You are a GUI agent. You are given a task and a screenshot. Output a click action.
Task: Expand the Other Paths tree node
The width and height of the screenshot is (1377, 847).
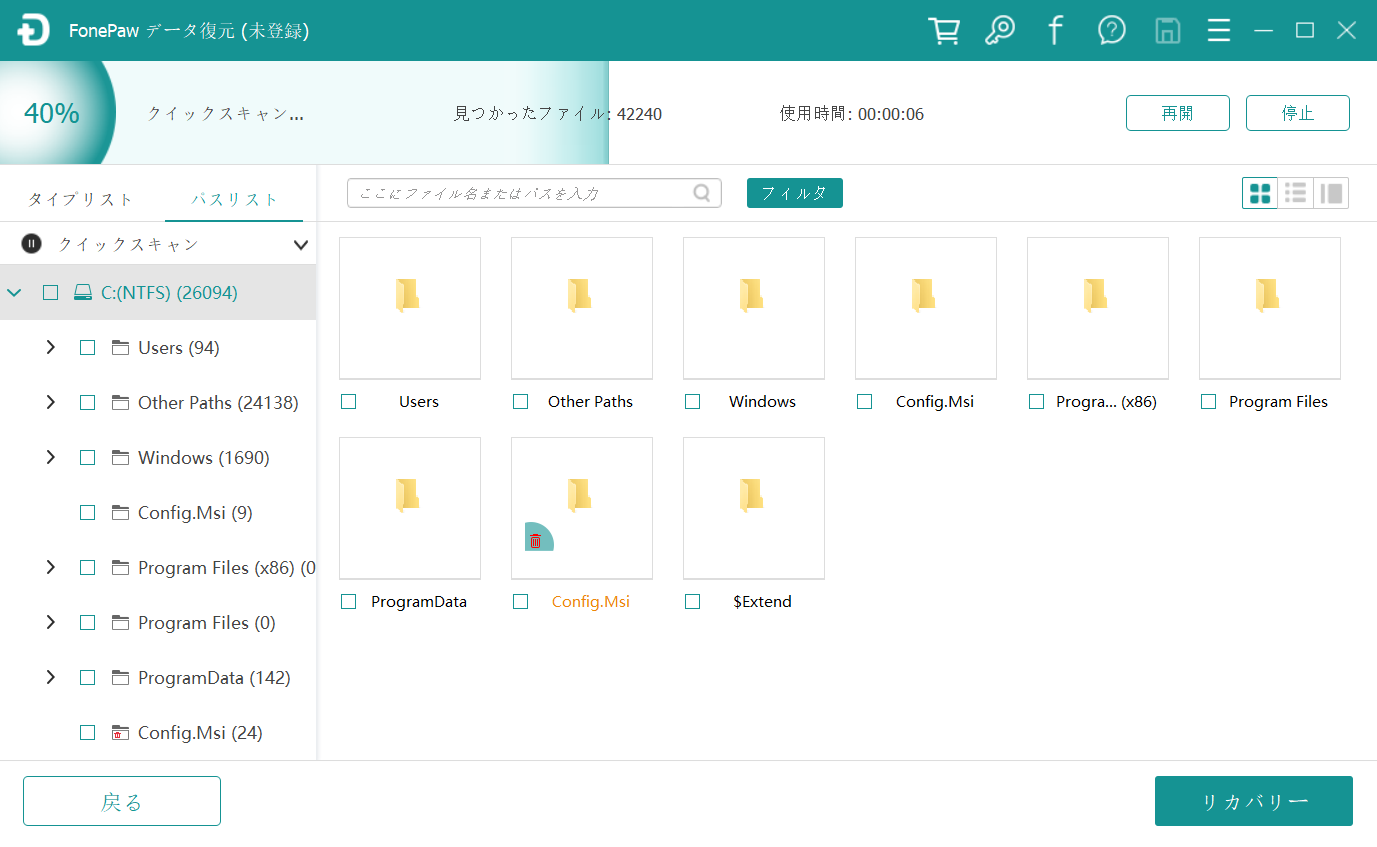click(50, 403)
